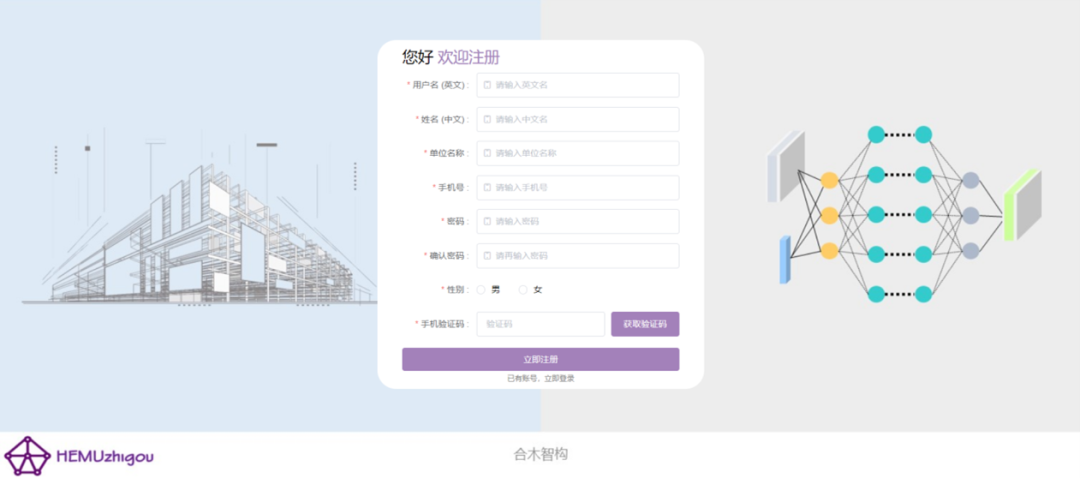The height and width of the screenshot is (478, 1080).
Task: Click the icon inside the 确认密码 field
Action: (x=488, y=256)
